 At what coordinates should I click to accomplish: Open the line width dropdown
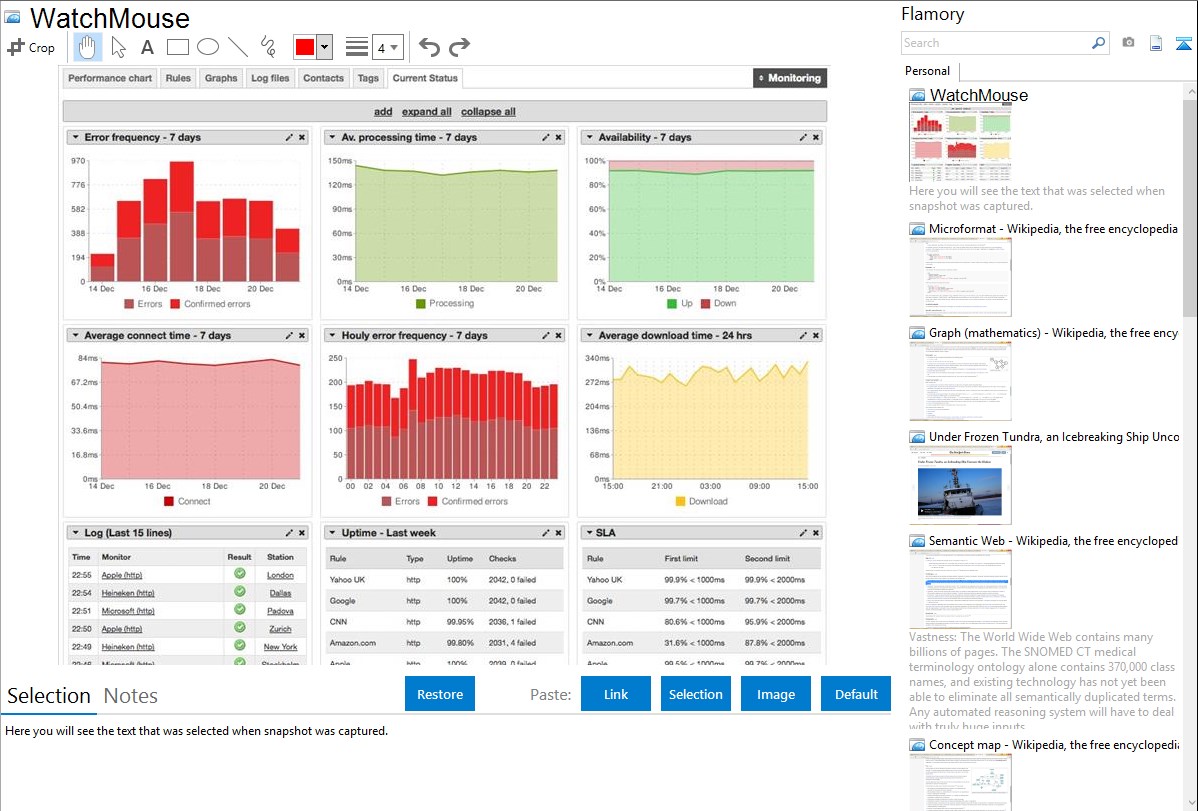pyautogui.click(x=387, y=47)
